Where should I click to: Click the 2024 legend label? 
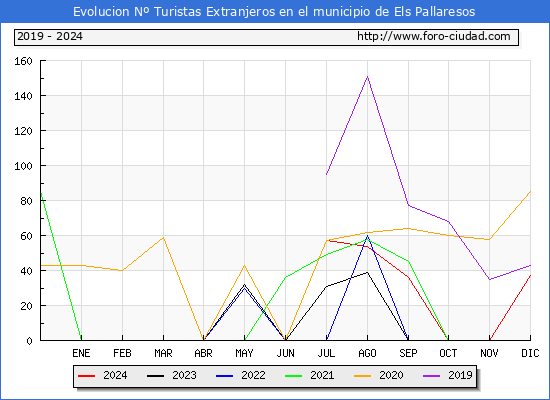pos(115,375)
